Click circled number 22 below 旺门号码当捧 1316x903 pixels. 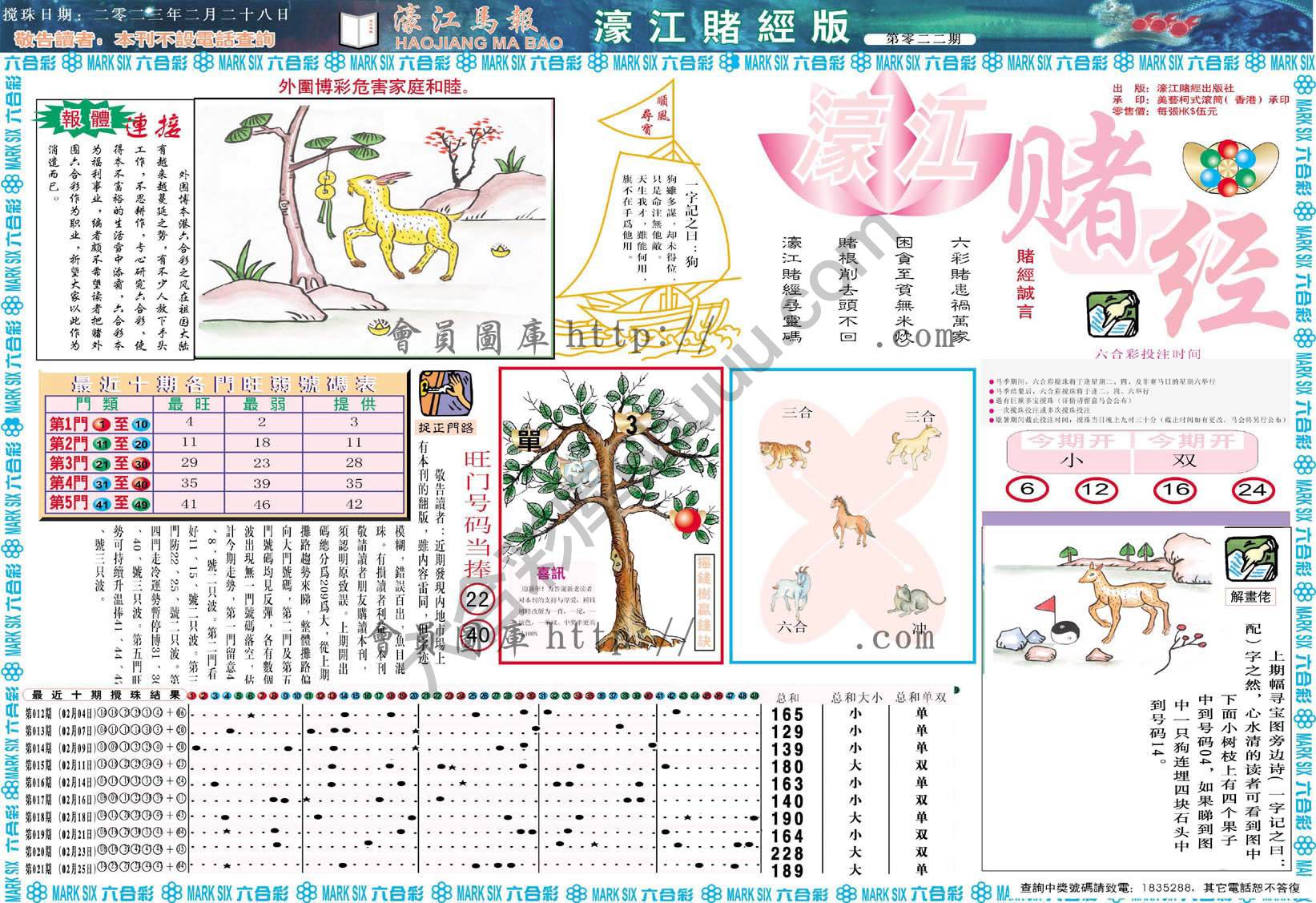(x=477, y=600)
